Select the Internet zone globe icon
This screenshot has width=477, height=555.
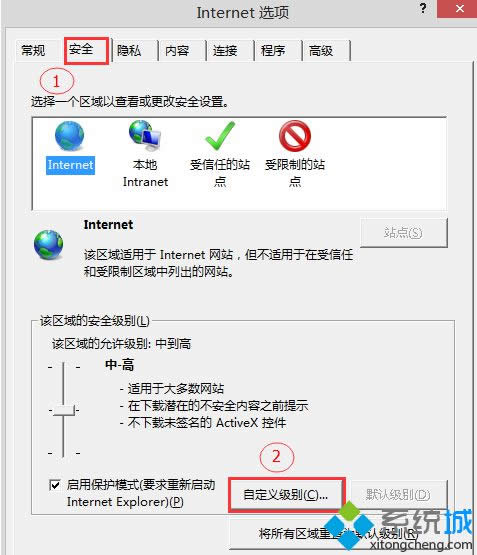point(70,136)
